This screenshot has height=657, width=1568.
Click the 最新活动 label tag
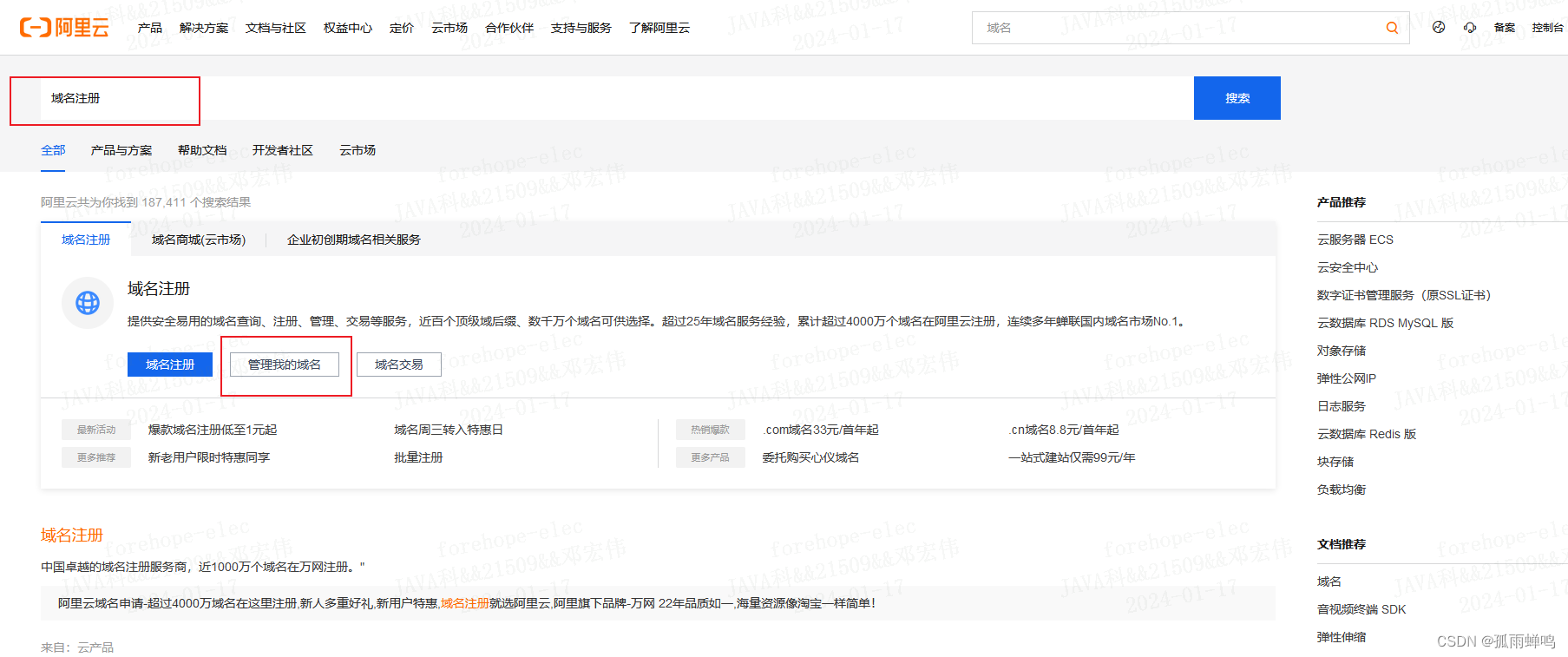point(95,430)
